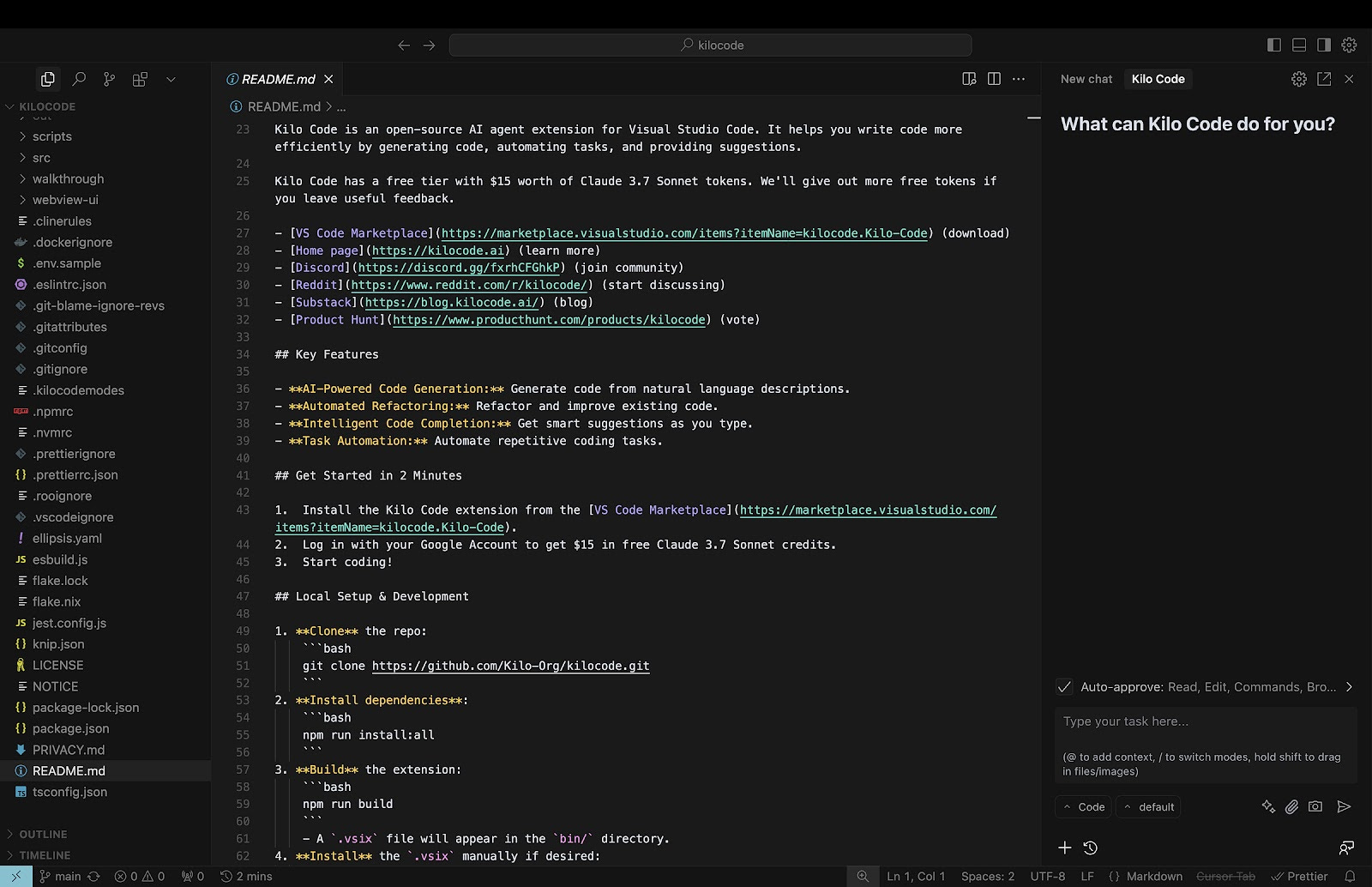Click the kilocode command center search box
Viewport: 1372px width, 887px height.
click(710, 45)
